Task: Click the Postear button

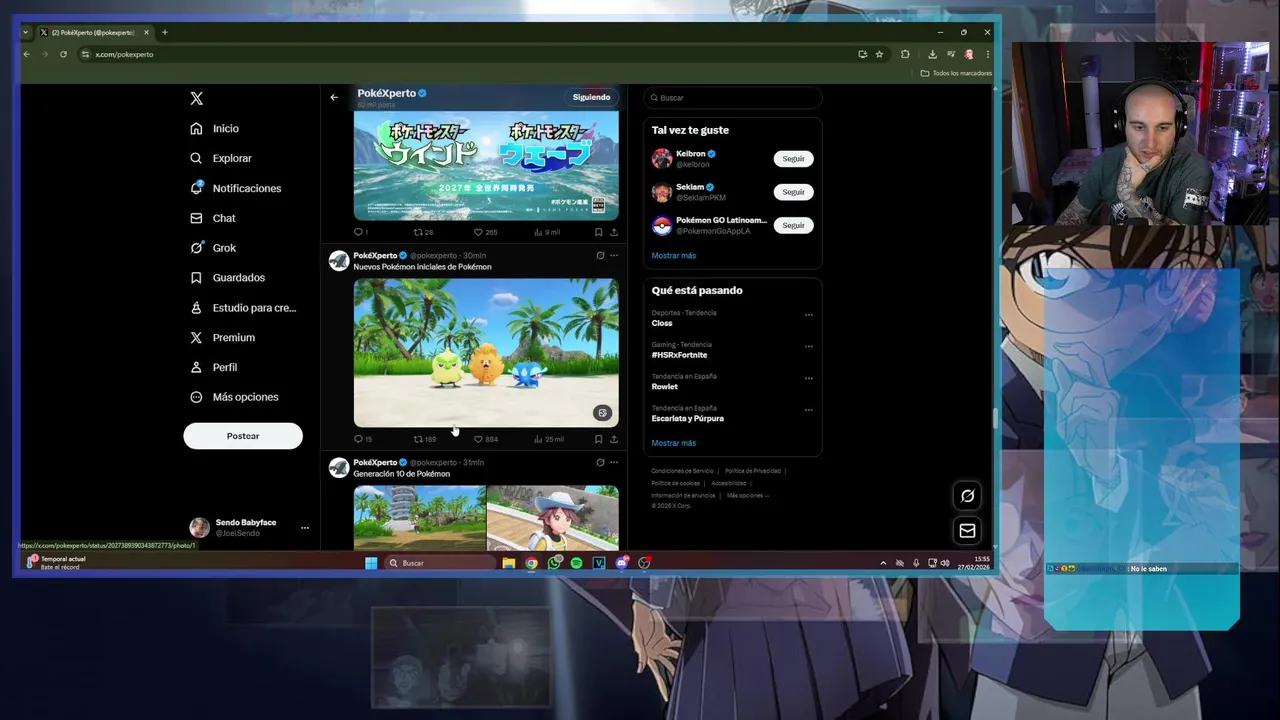Action: coord(243,436)
